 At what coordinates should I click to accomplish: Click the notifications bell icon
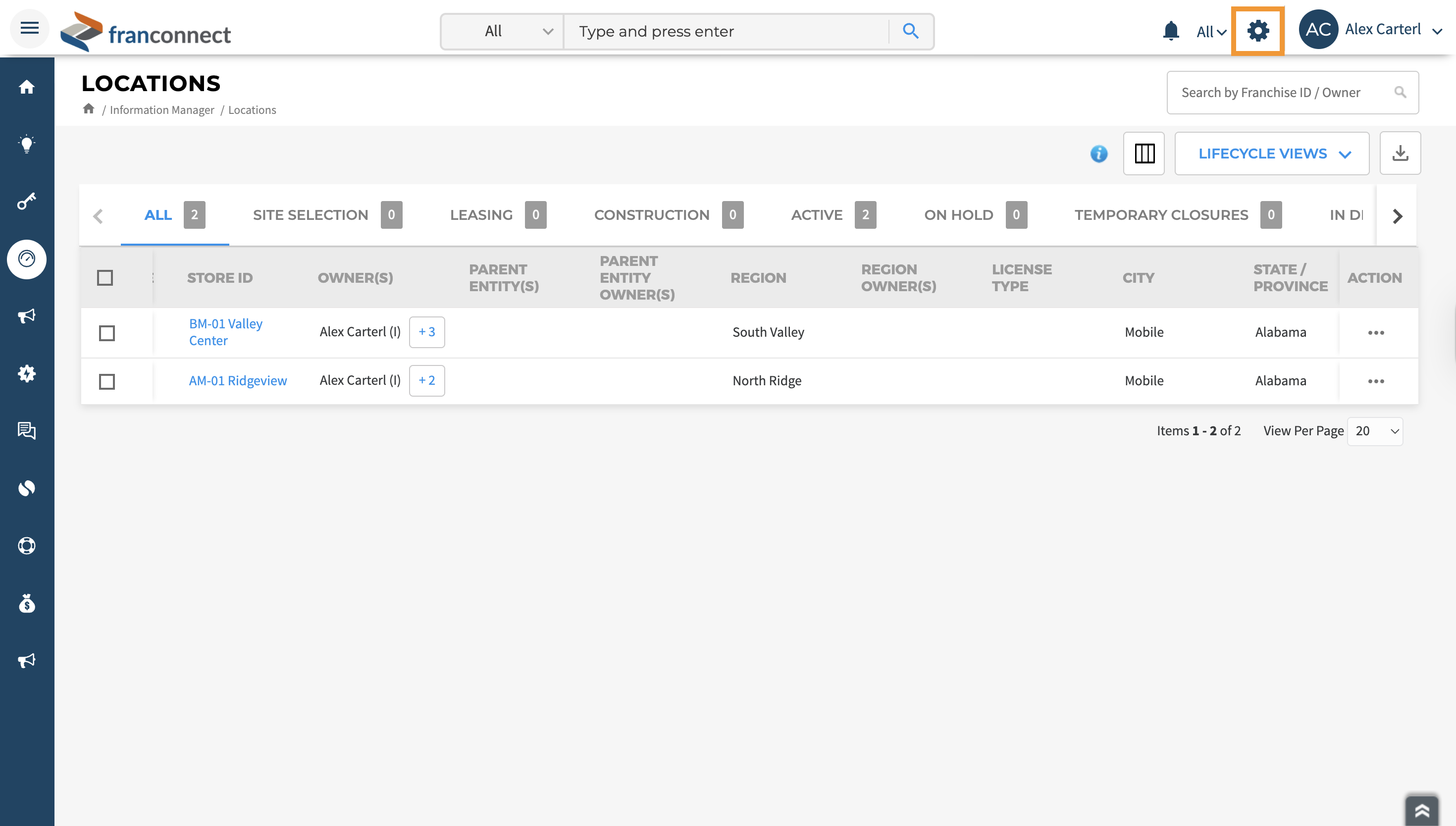click(x=1171, y=31)
